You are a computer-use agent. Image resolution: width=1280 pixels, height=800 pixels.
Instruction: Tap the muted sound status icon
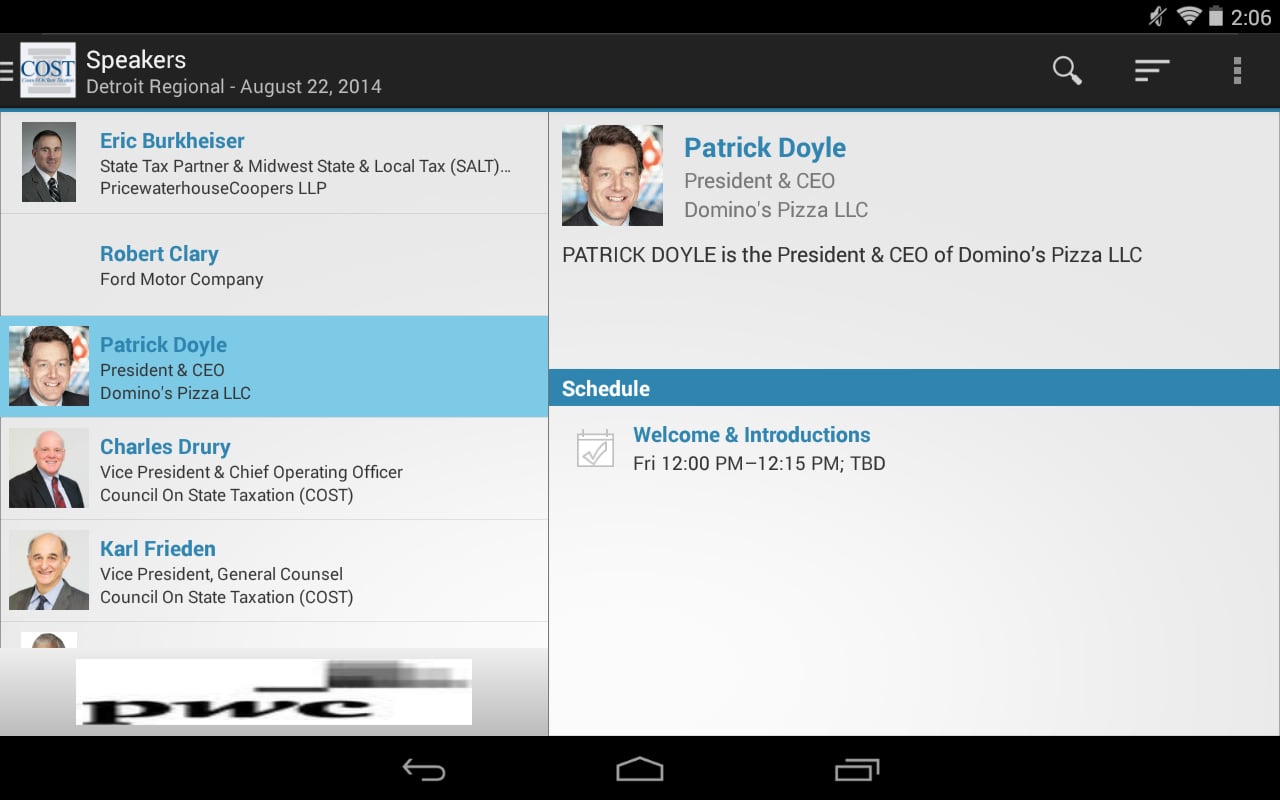tap(1158, 16)
